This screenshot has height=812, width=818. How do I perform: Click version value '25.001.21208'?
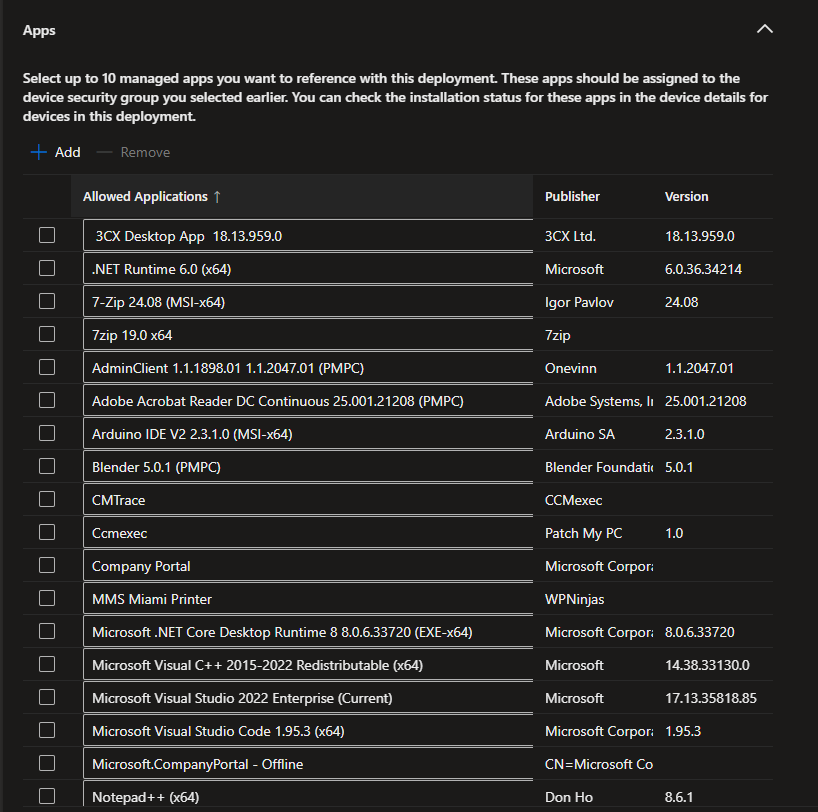(705, 401)
